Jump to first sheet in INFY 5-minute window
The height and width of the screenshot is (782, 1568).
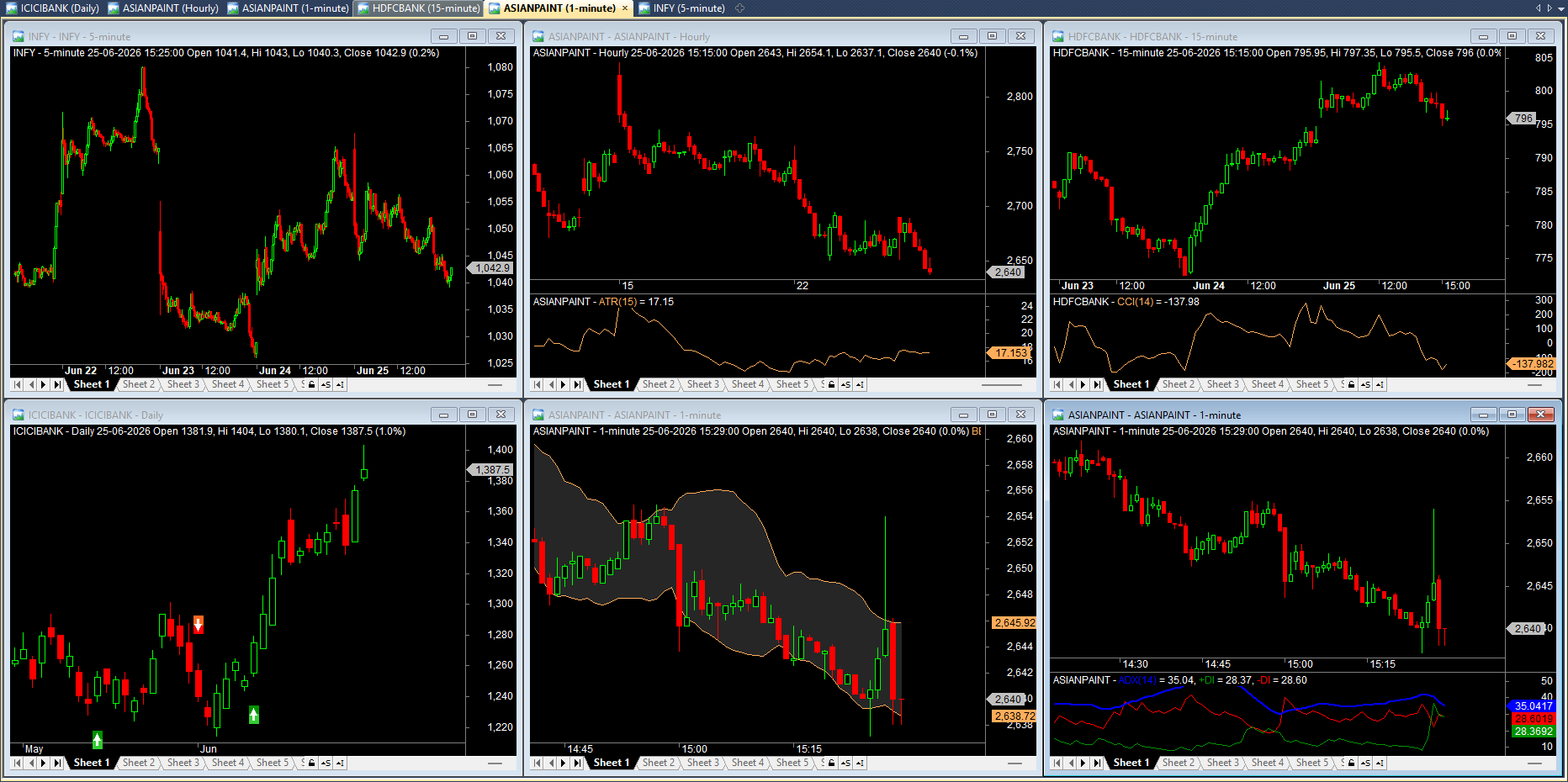(17, 384)
